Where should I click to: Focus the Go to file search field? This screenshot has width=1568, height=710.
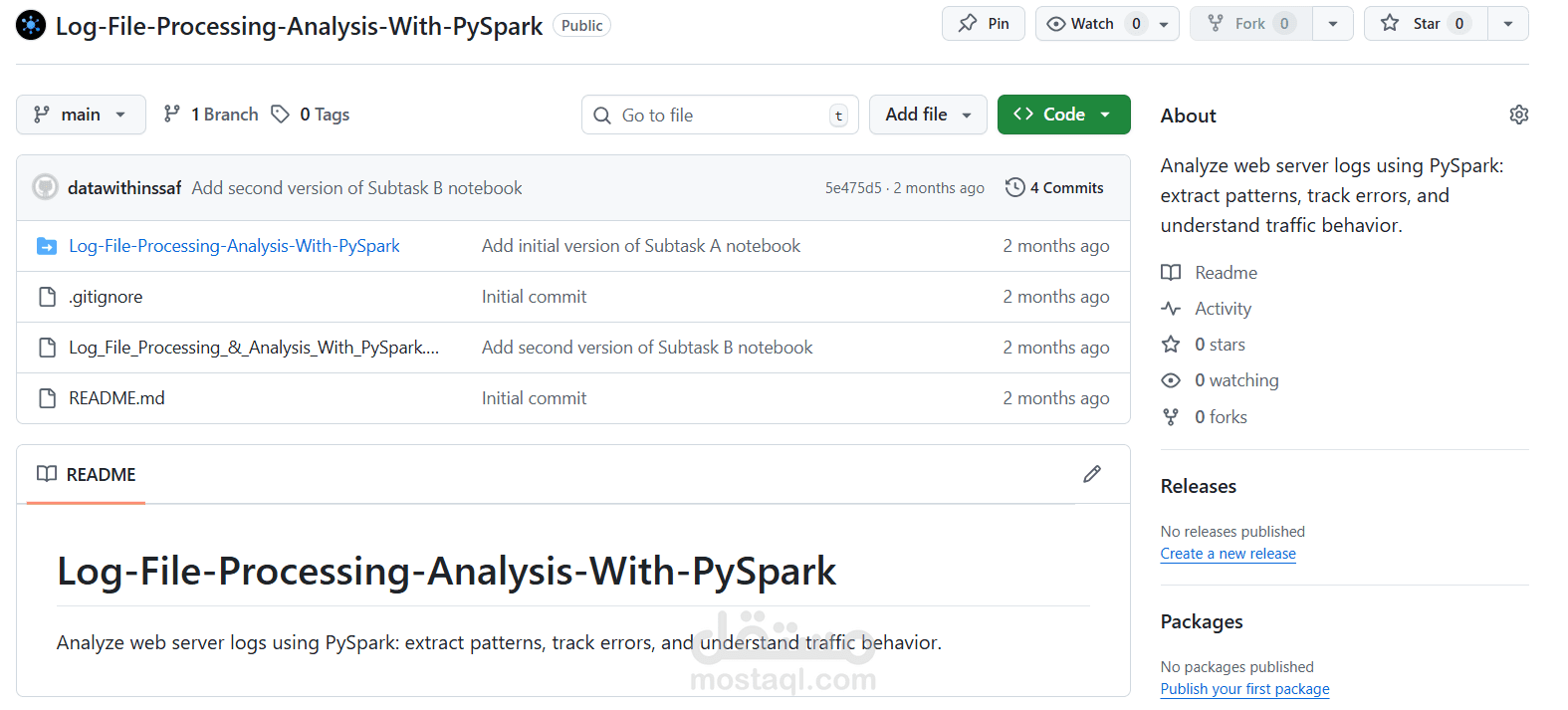(721, 116)
